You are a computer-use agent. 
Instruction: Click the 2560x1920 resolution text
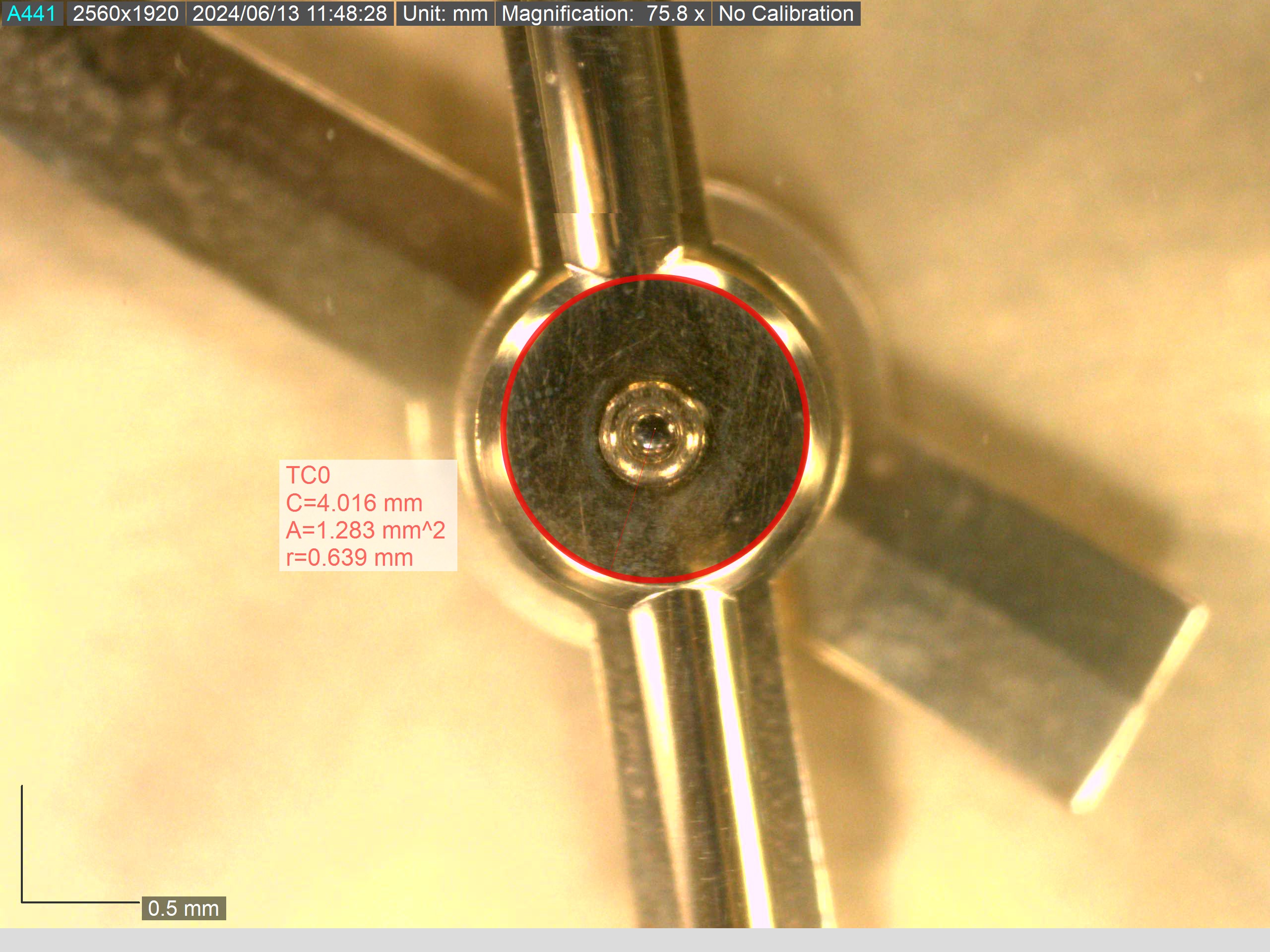pos(126,13)
